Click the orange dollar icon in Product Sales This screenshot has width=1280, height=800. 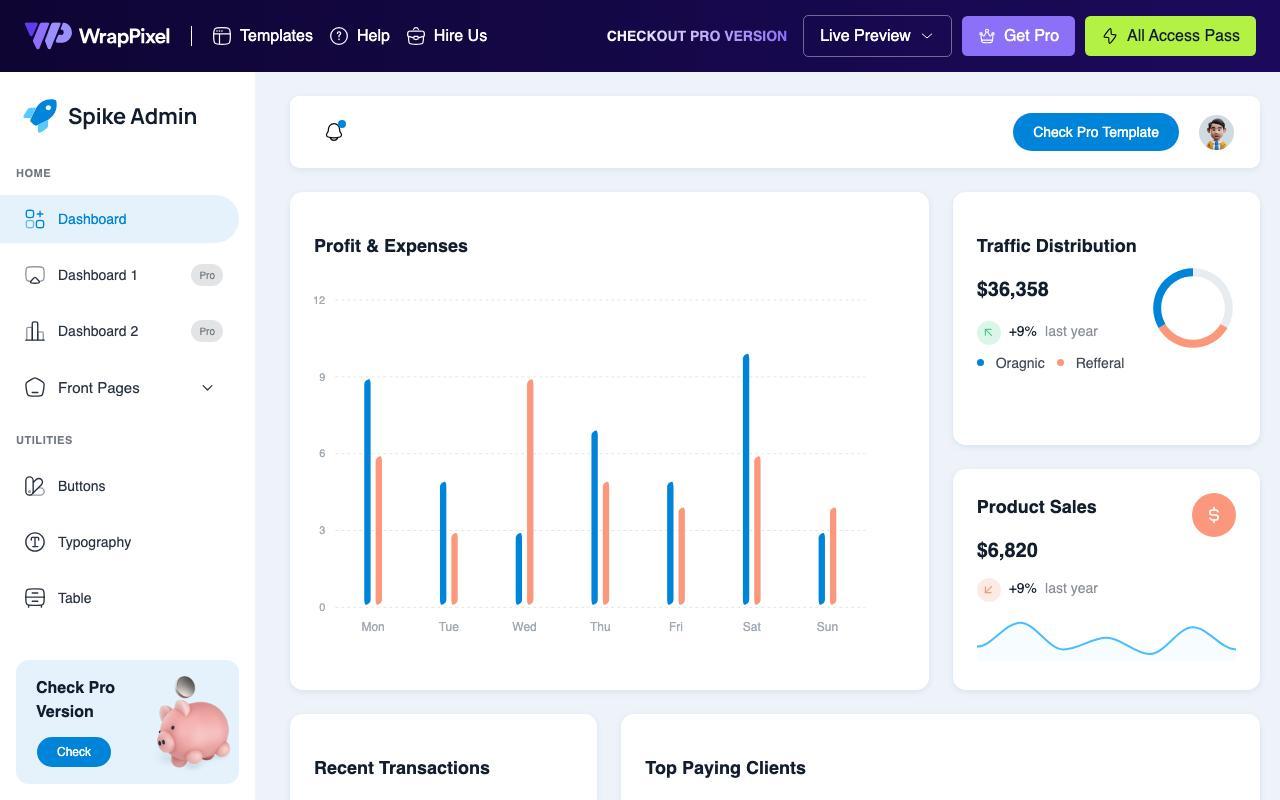click(x=1214, y=515)
